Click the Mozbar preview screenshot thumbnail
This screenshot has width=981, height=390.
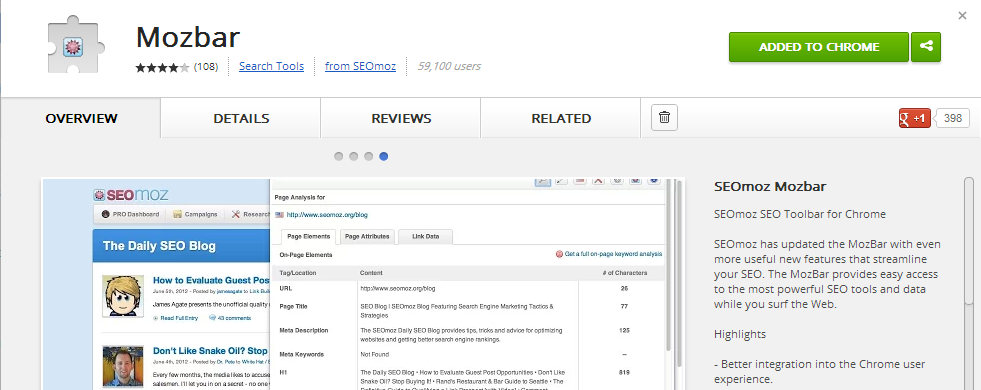363,284
